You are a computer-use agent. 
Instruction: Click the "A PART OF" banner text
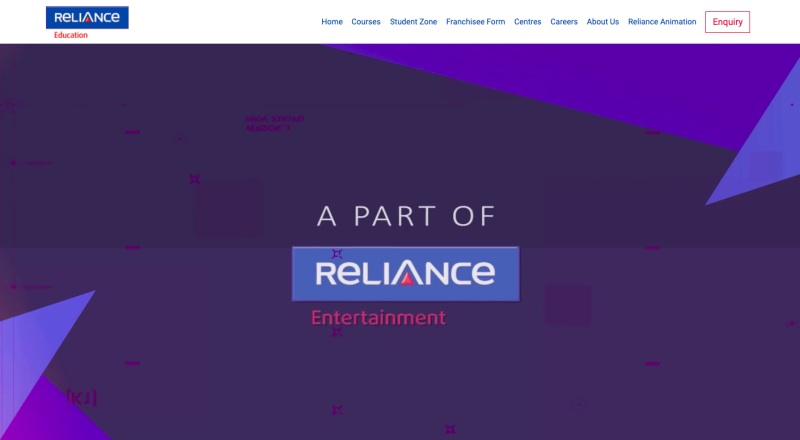point(406,215)
